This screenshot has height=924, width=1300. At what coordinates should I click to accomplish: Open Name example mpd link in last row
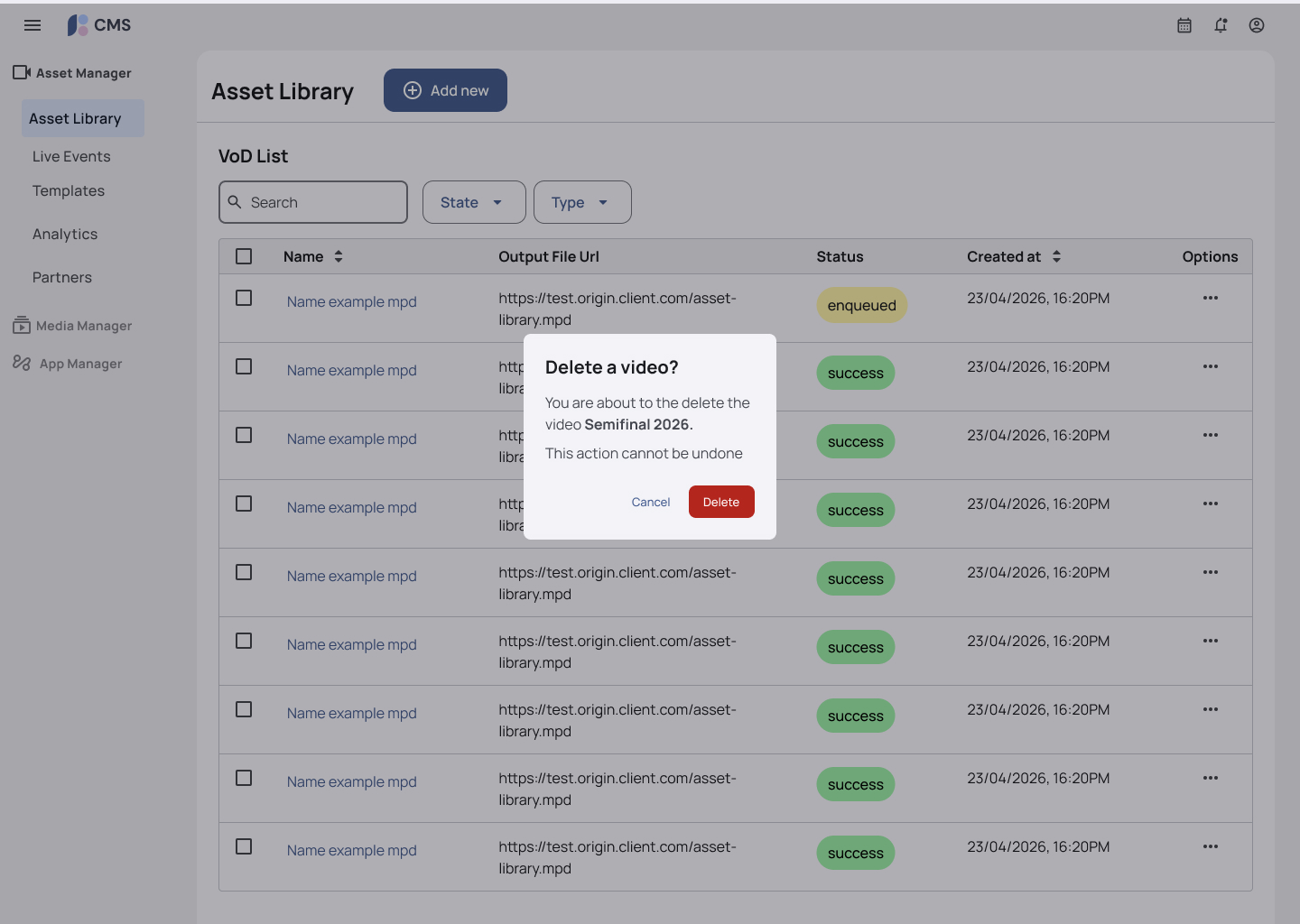352,850
